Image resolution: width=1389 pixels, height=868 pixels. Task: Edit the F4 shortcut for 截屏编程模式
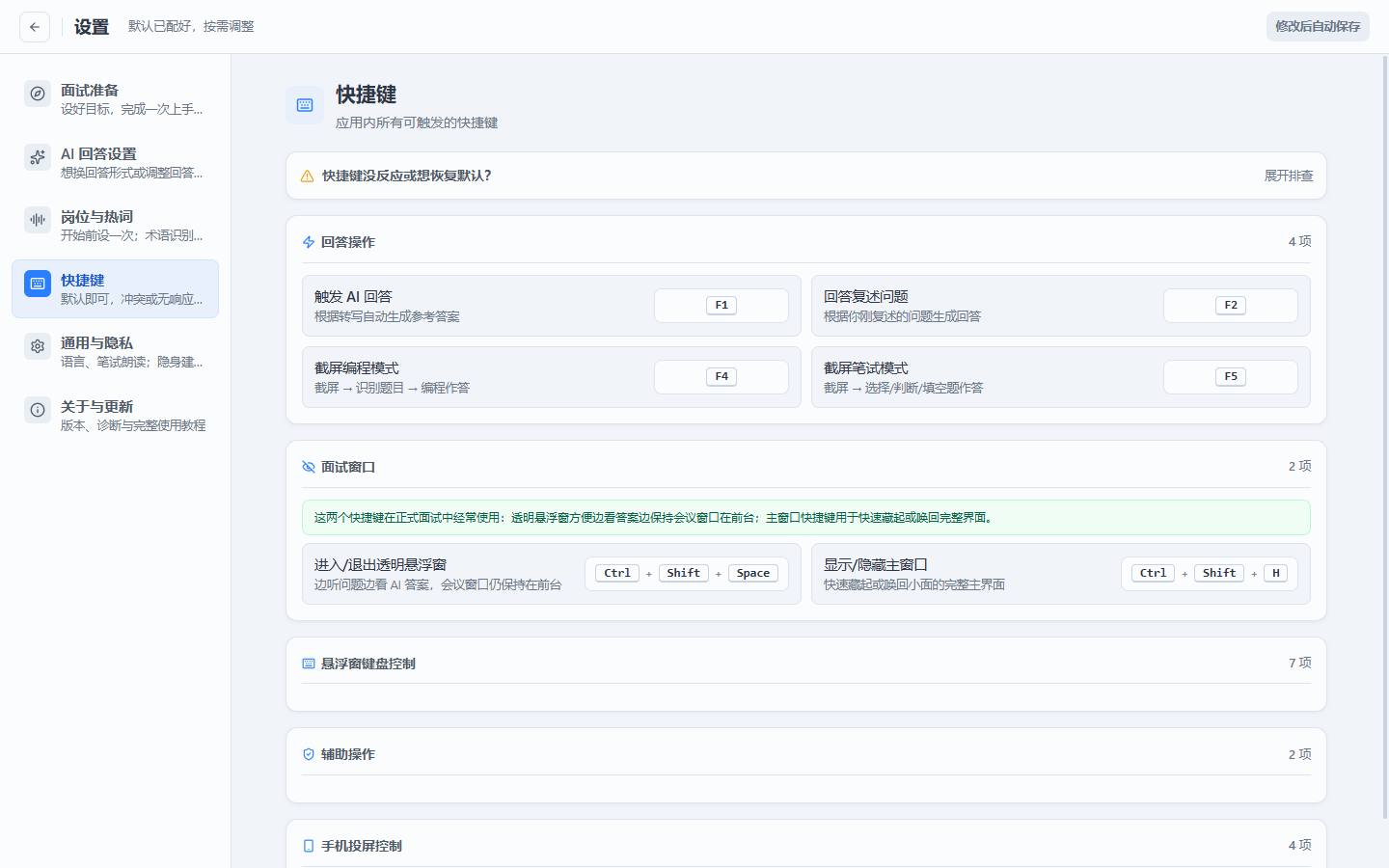point(722,377)
